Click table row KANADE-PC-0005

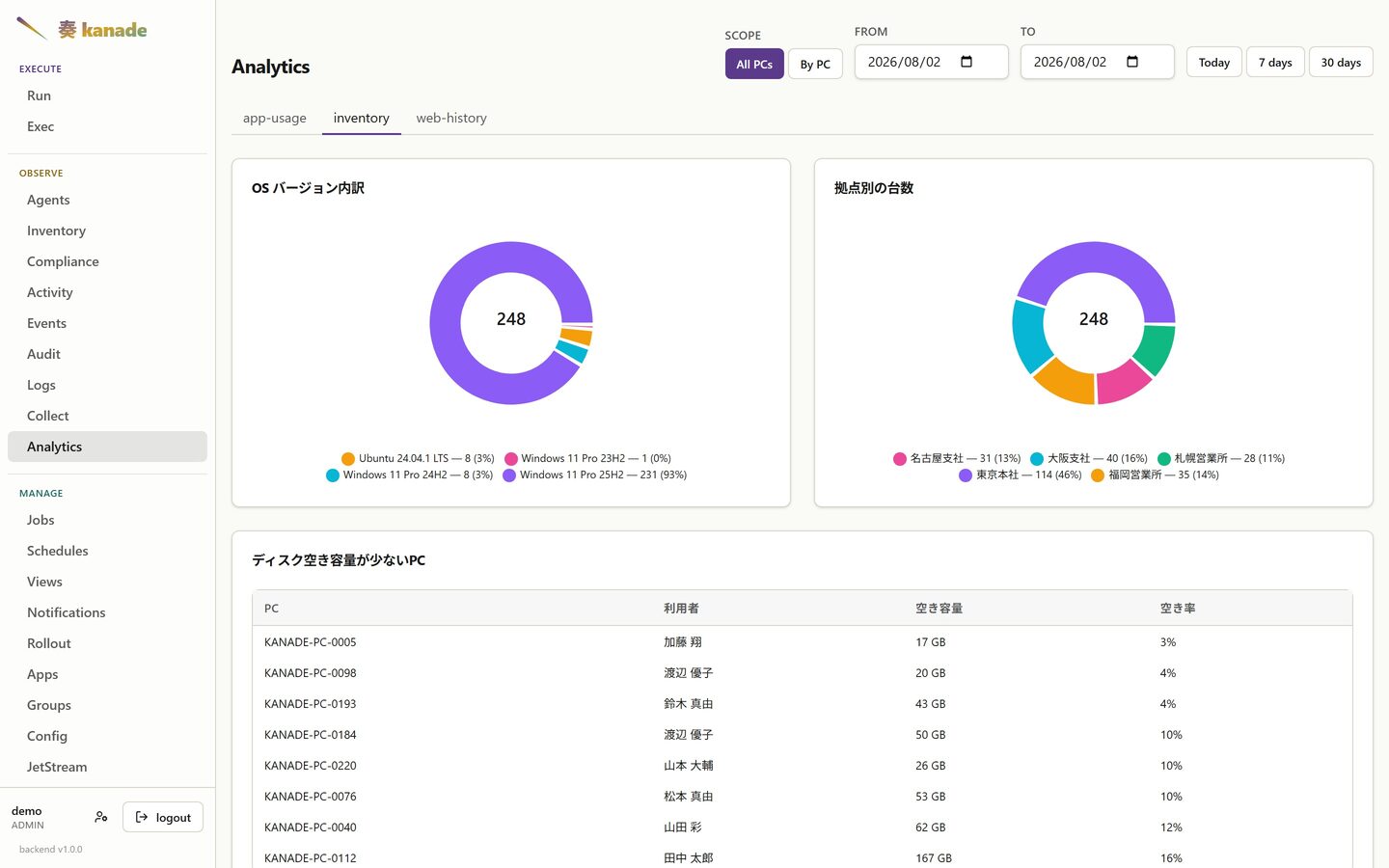[x=803, y=641]
